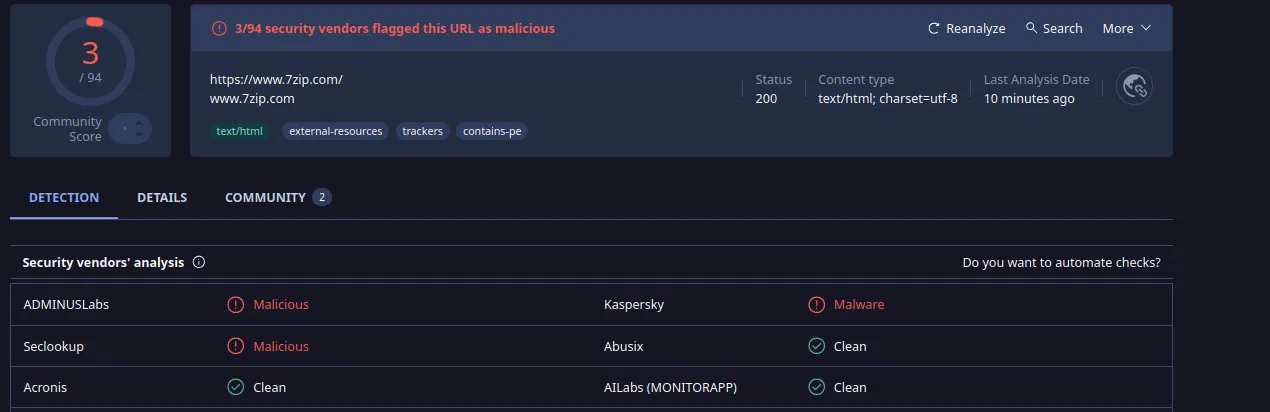Click the ADMINUSLabs Malicious warning icon
Image resolution: width=1270 pixels, height=412 pixels.
pyautogui.click(x=235, y=305)
